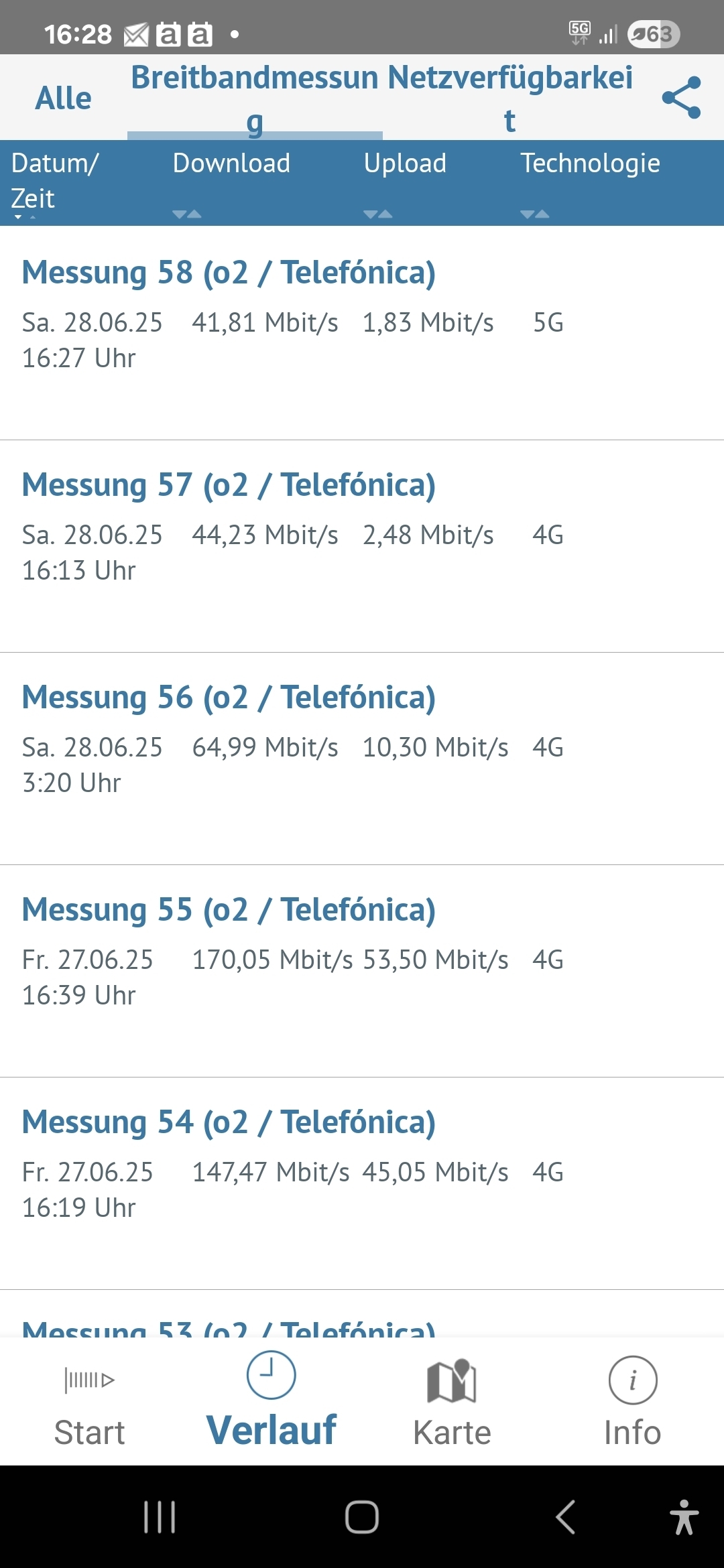Tap the share icon
Screen dimensions: 724x1568
pos(681,98)
